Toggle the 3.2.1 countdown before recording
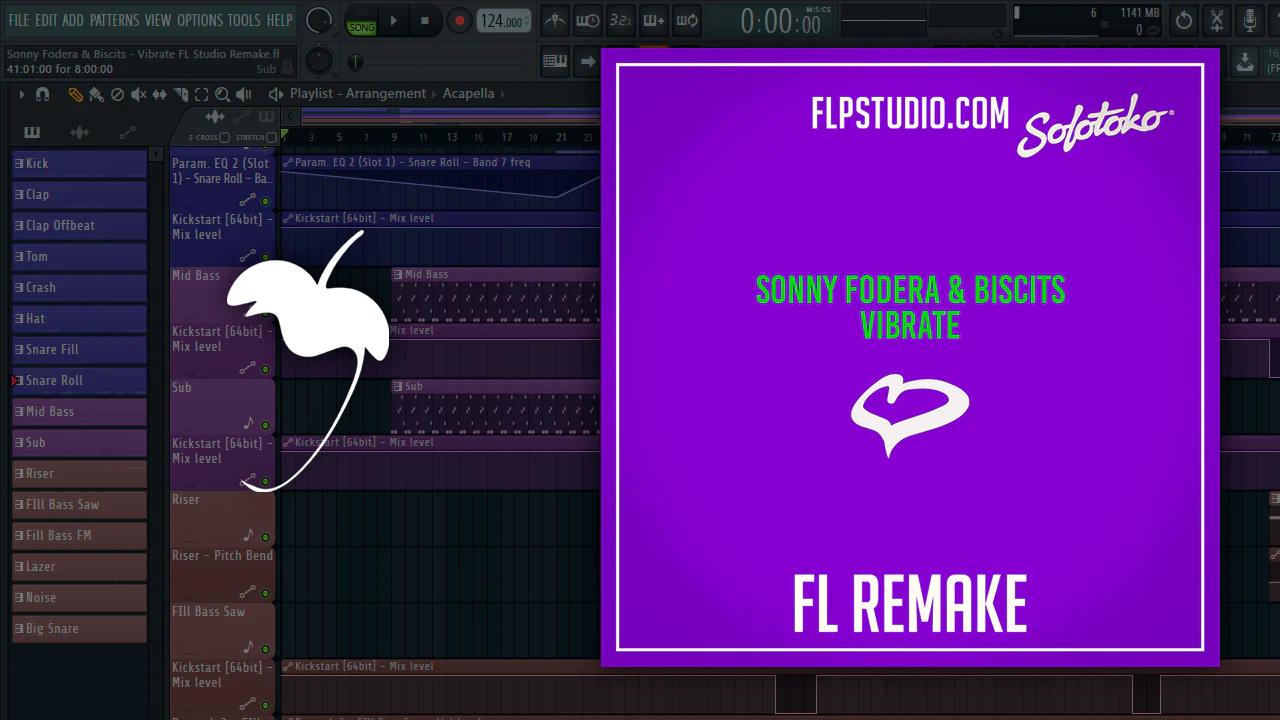Viewport: 1280px width, 720px height. click(x=620, y=20)
